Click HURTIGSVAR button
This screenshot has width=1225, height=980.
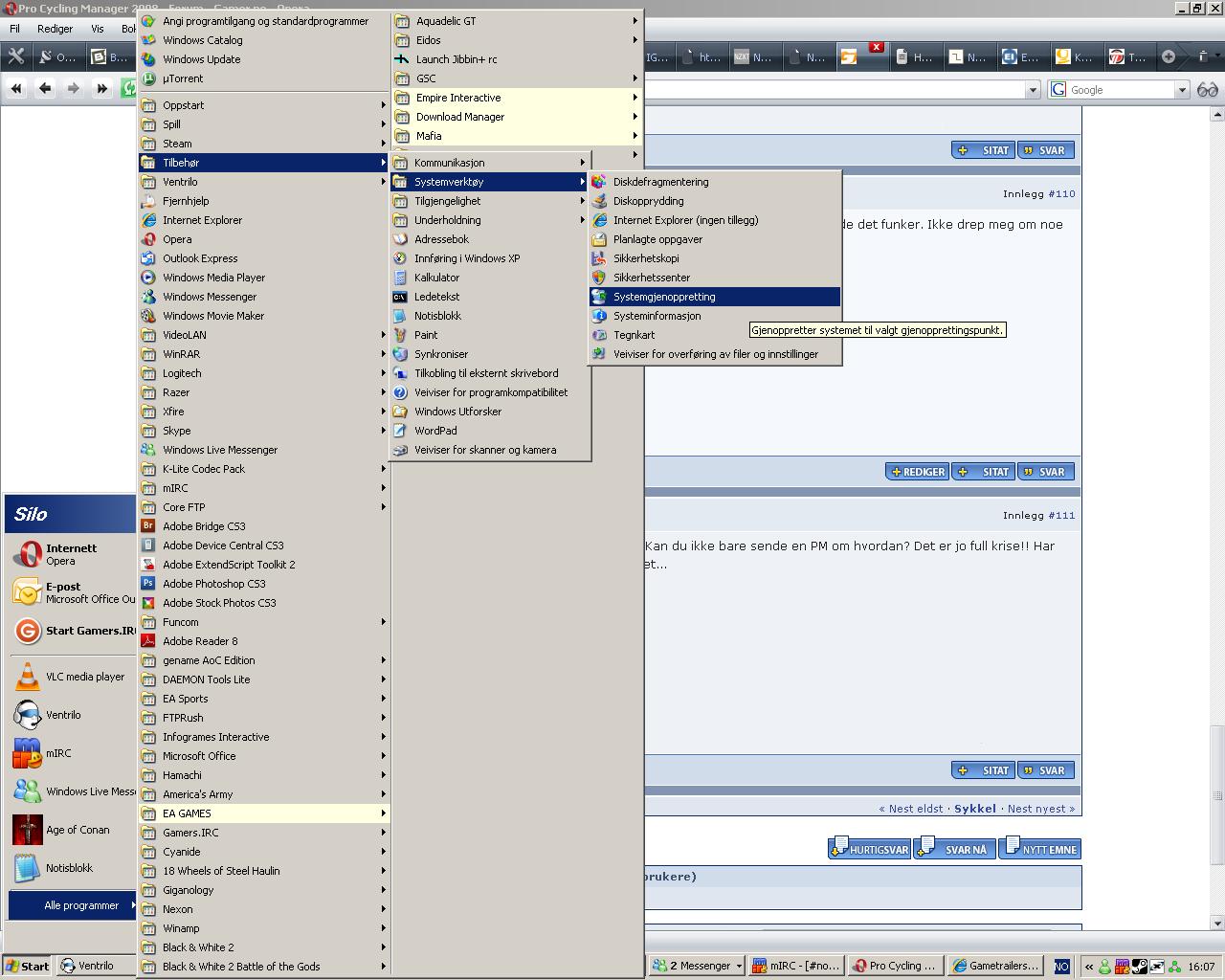point(869,848)
